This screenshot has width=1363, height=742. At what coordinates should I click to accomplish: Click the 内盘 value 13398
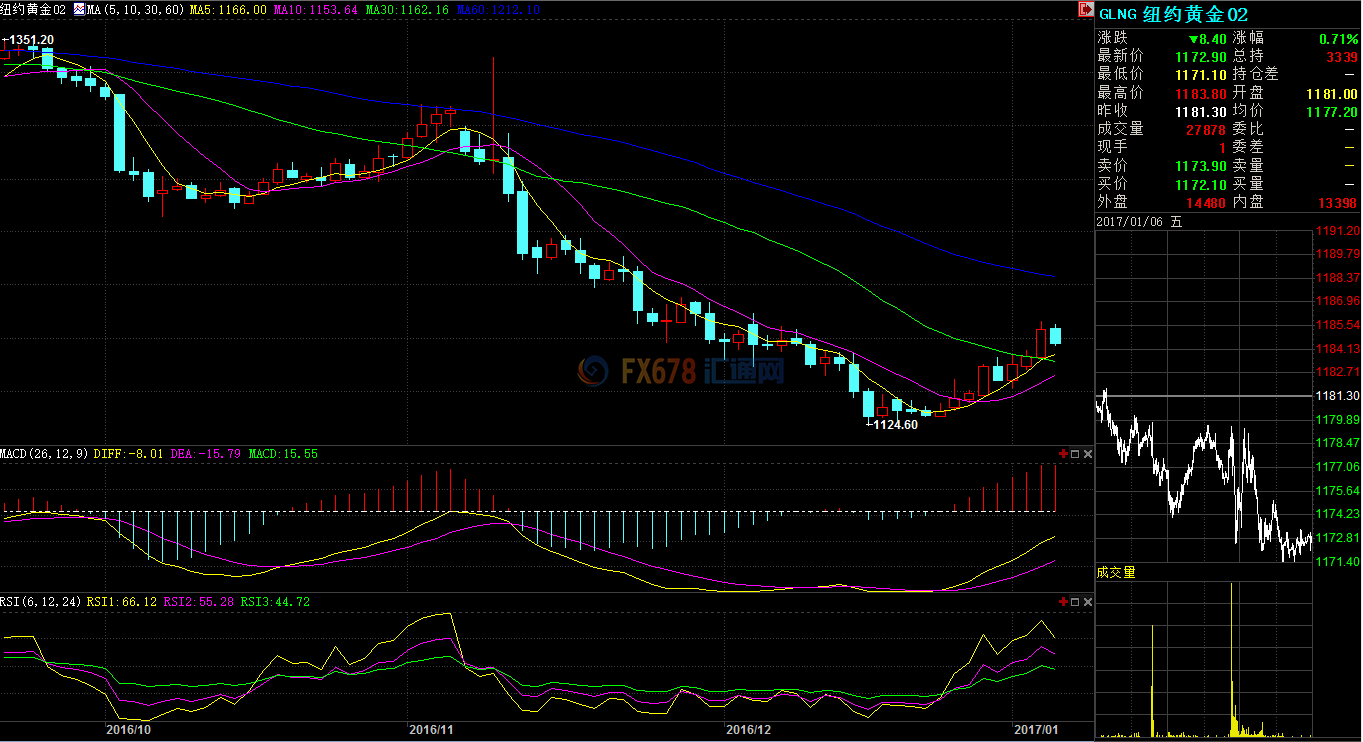point(1338,202)
